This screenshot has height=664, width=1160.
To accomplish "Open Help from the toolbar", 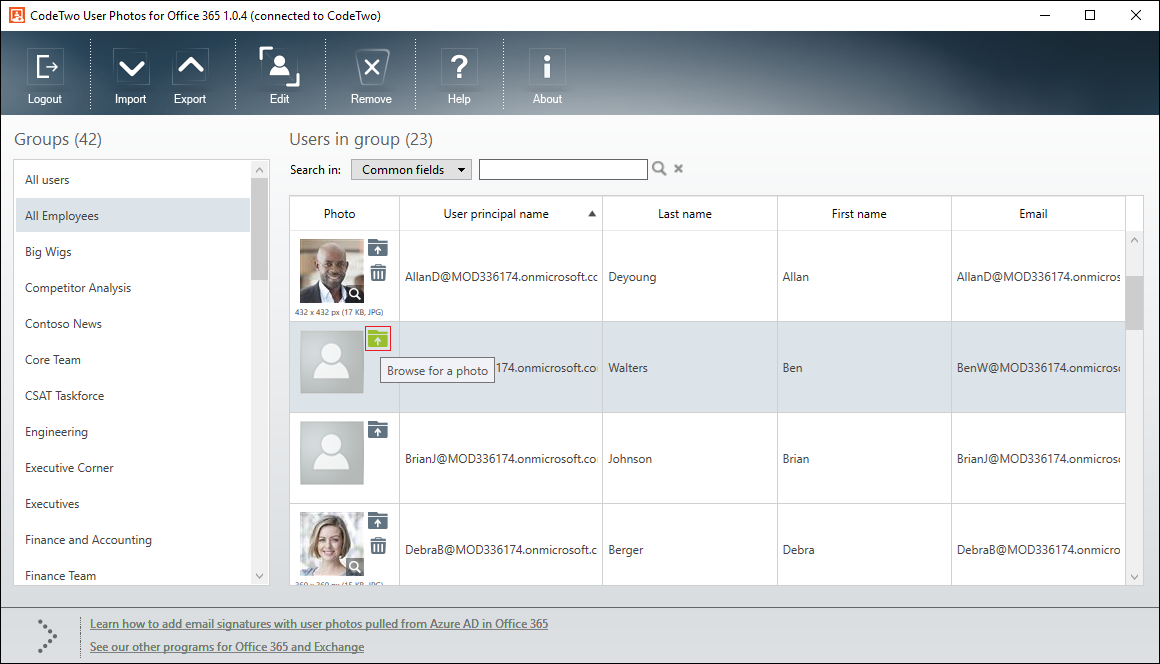I will (x=459, y=67).
